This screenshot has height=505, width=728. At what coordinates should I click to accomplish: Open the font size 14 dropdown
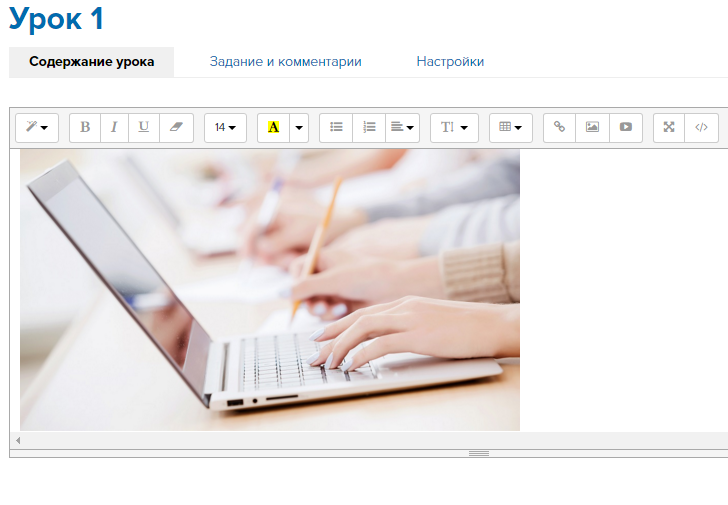pos(225,127)
